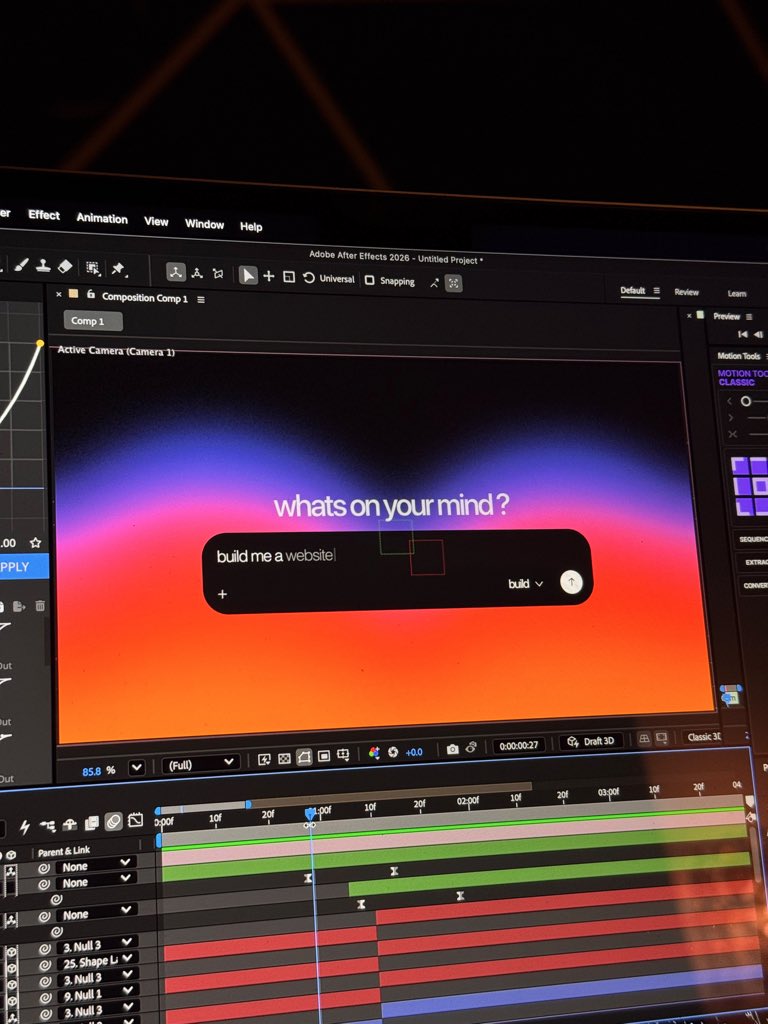Toggle mask and shape path visibility

pyautogui.click(x=304, y=757)
